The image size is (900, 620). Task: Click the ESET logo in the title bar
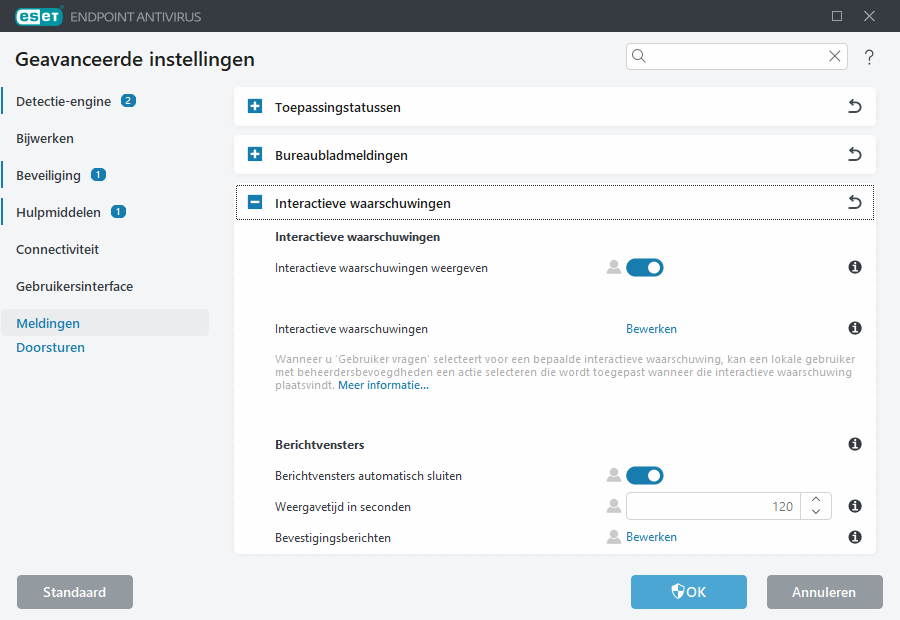coord(38,16)
